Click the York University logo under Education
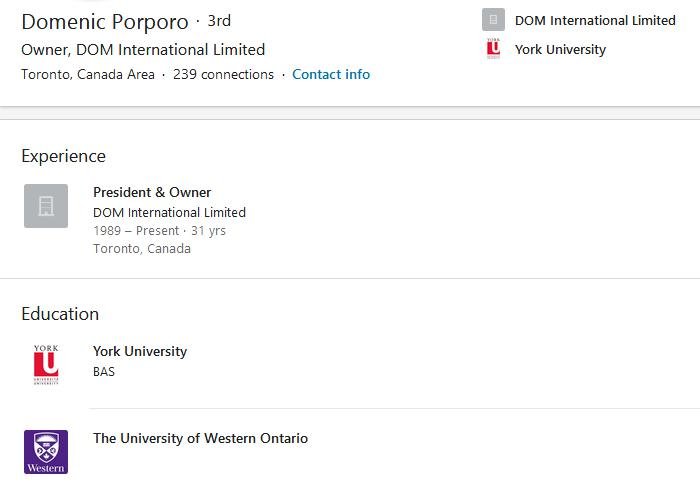Screen dimensions: 700x487 click(x=46, y=365)
